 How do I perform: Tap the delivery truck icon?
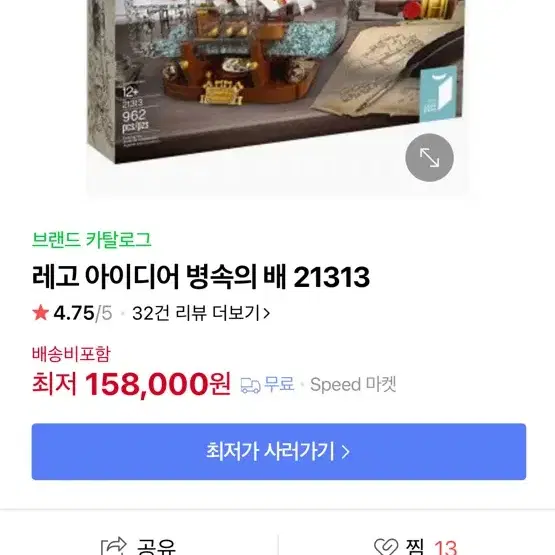click(x=250, y=385)
